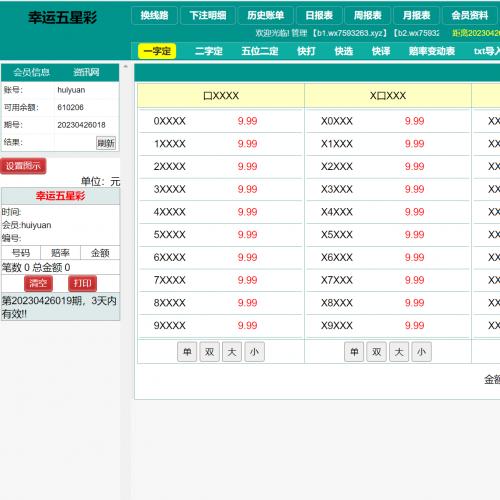
Task: Open the 快打 tab
Action: click(x=306, y=51)
